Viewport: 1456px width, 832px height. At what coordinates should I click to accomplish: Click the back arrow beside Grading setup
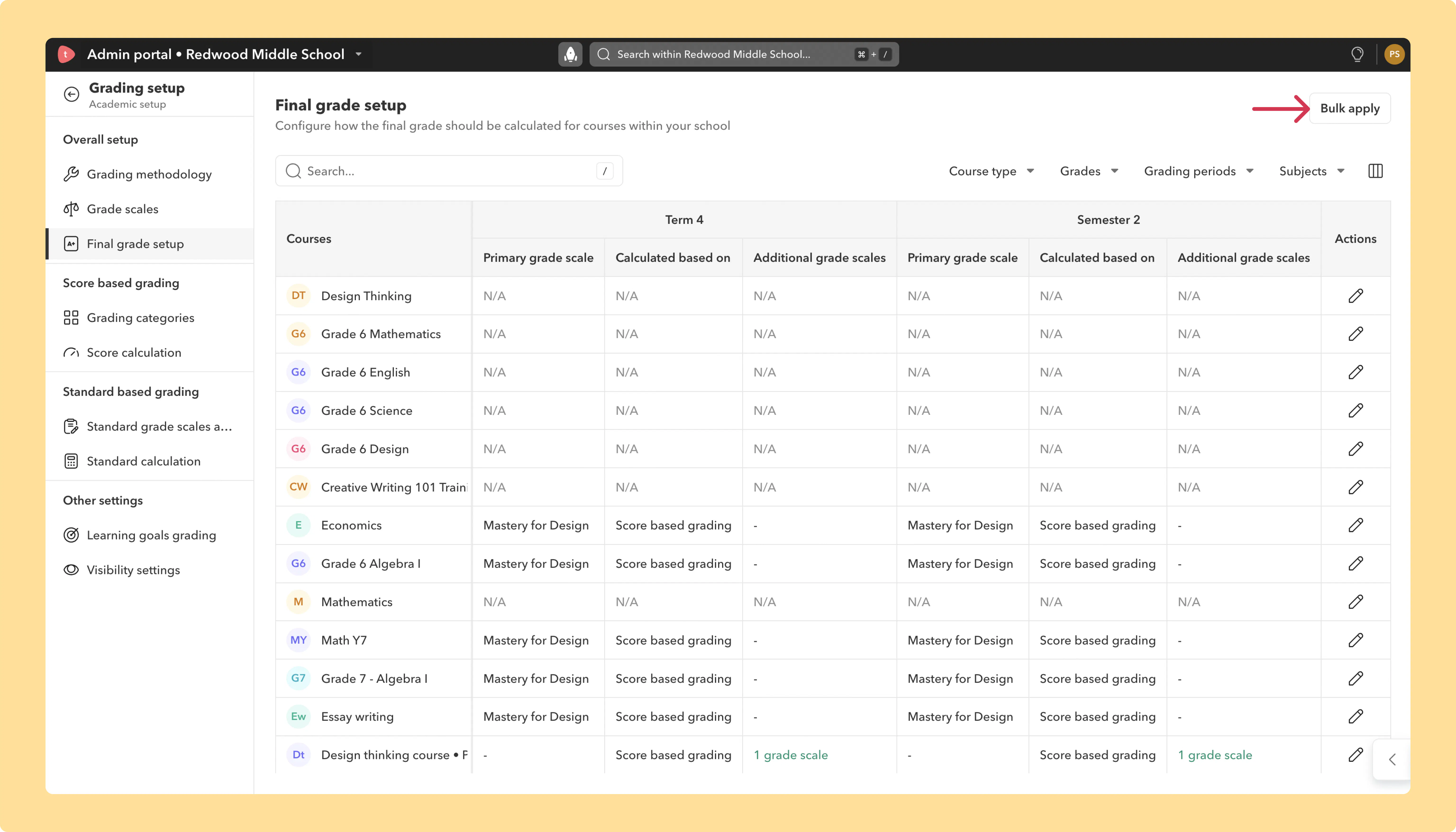tap(71, 94)
